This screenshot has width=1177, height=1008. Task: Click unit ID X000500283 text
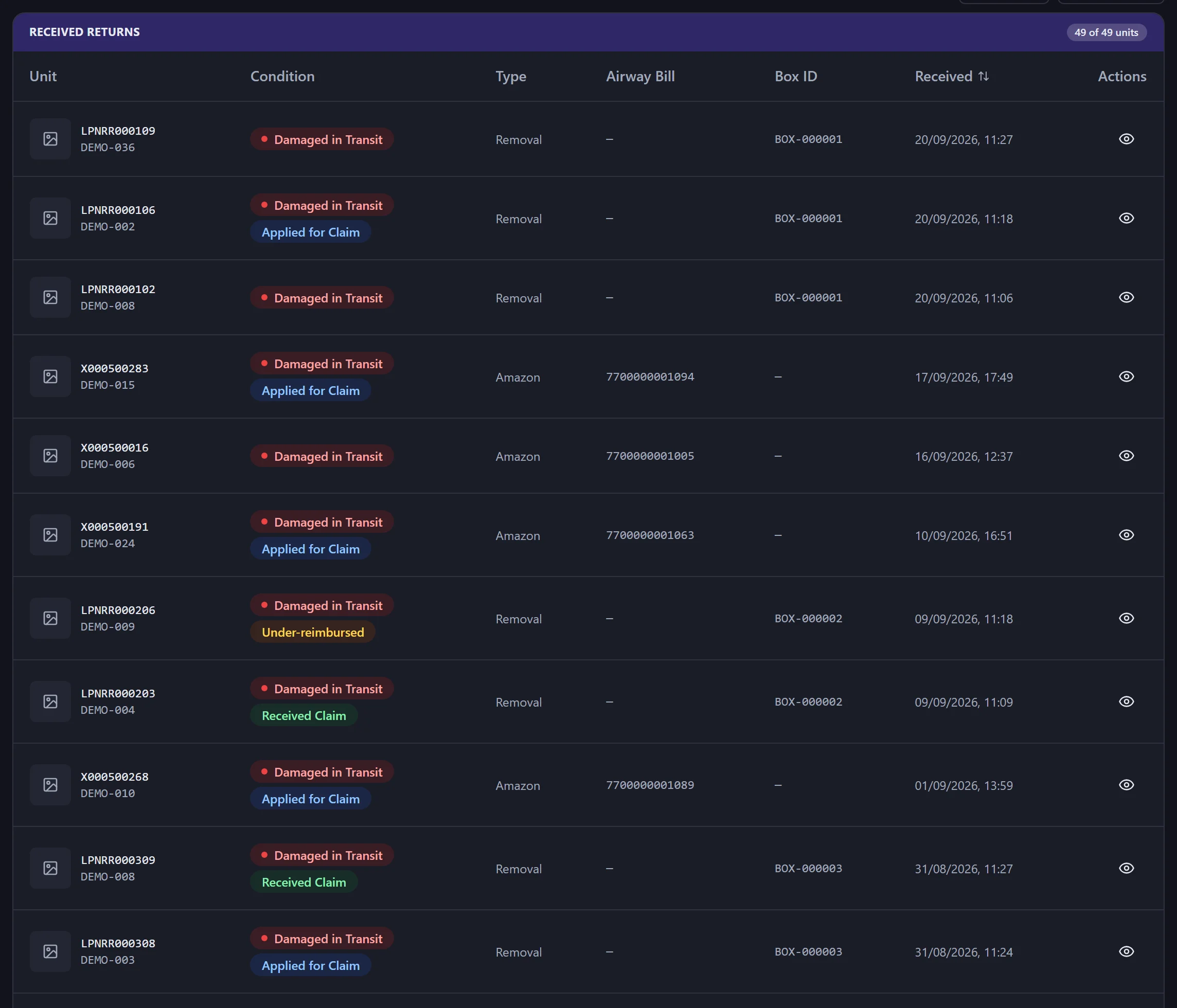click(x=115, y=369)
